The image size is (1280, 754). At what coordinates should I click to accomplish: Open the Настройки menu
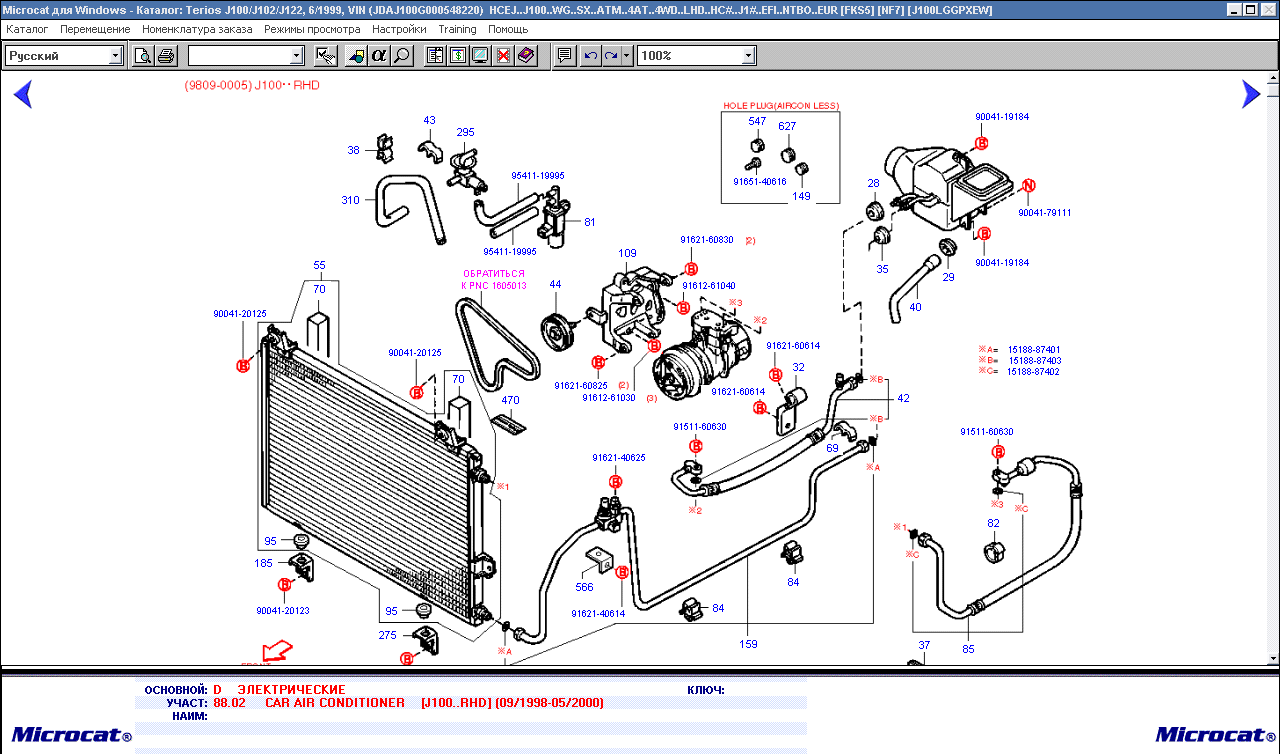pos(399,29)
